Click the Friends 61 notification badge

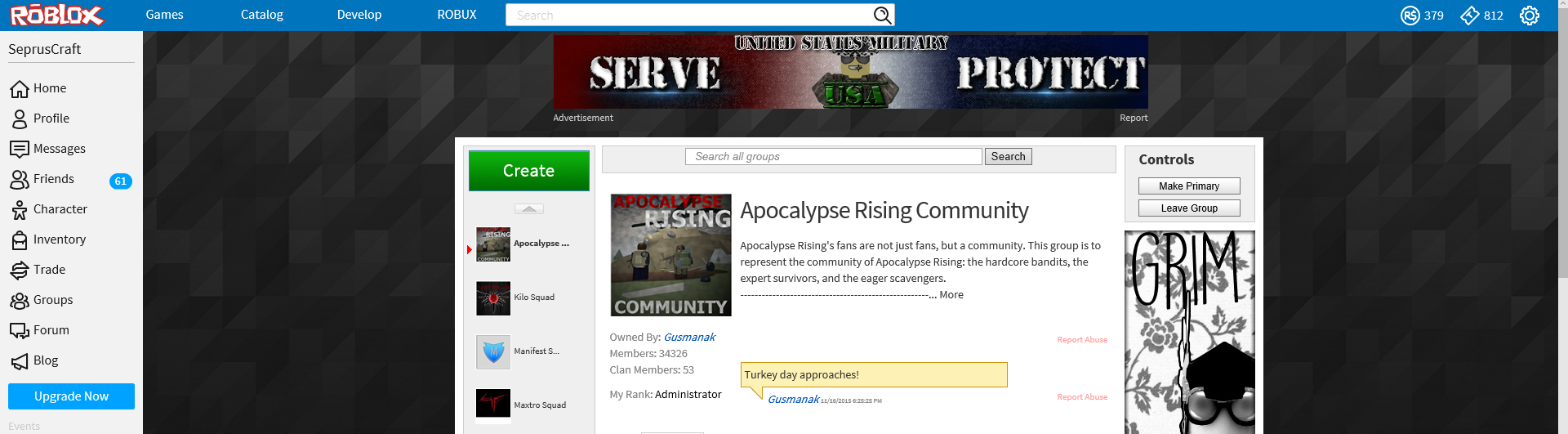pyautogui.click(x=121, y=181)
